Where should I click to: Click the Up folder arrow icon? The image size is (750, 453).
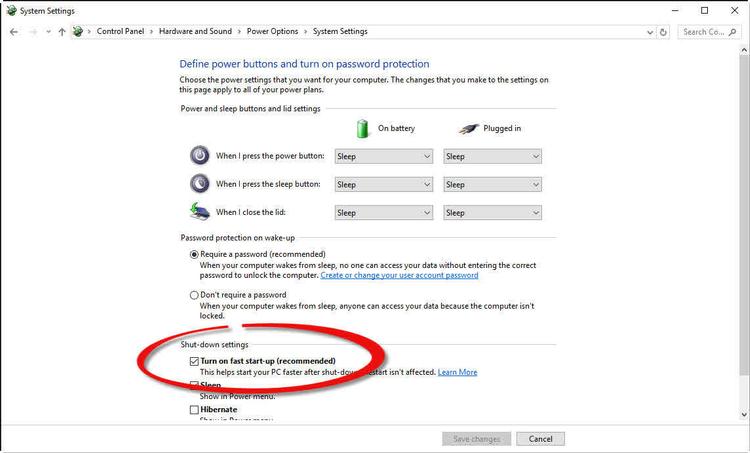(62, 32)
